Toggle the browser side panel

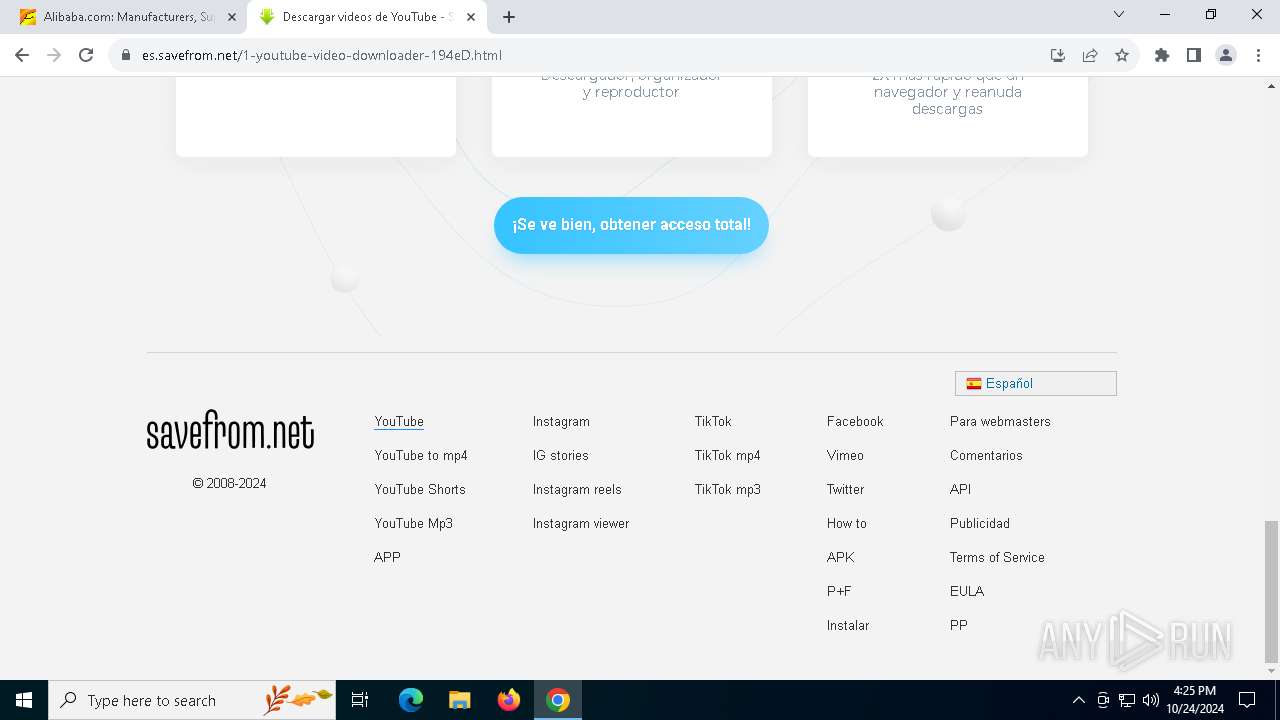[x=1193, y=55]
